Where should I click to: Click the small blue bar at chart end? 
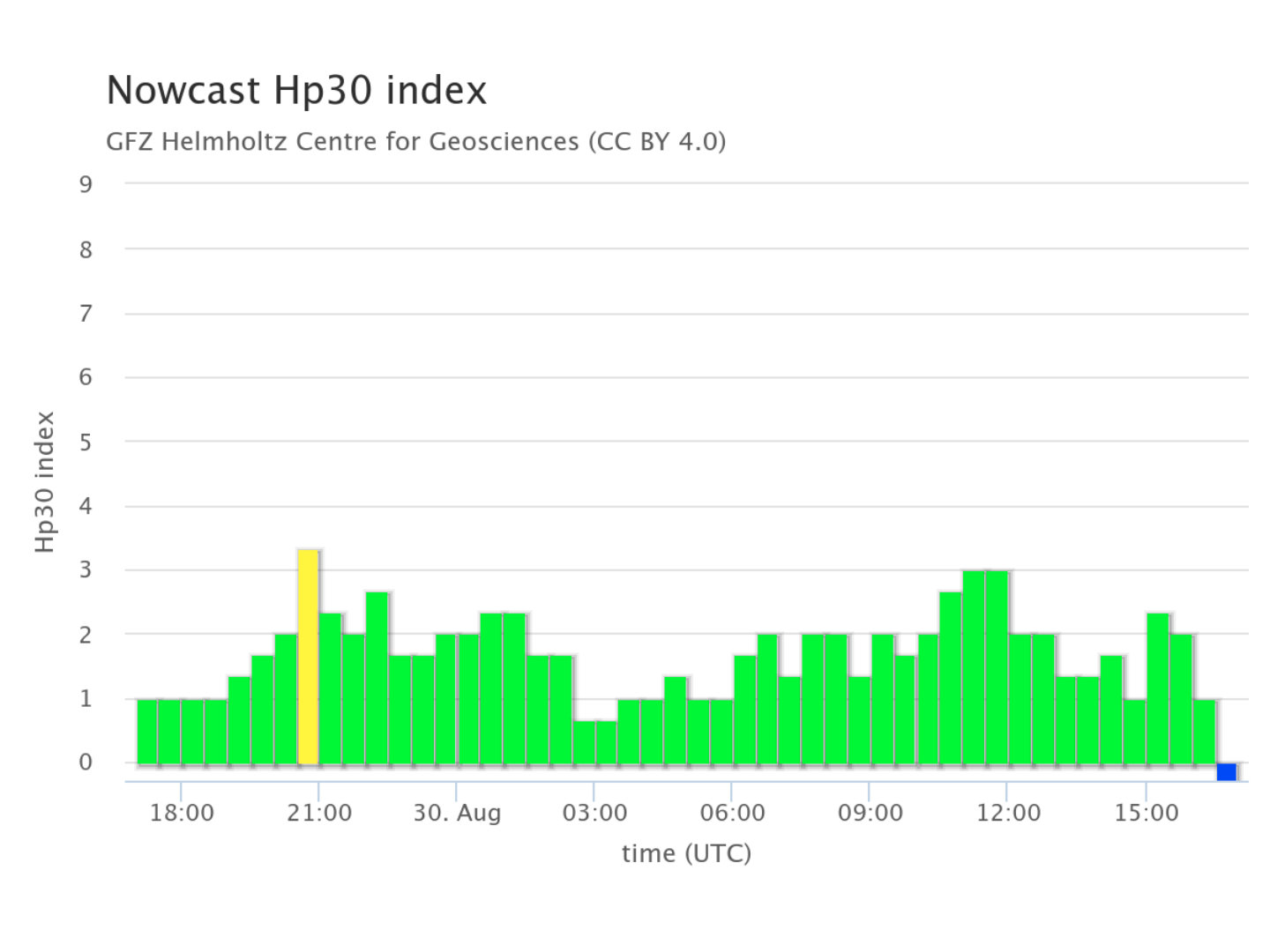coord(1226,772)
